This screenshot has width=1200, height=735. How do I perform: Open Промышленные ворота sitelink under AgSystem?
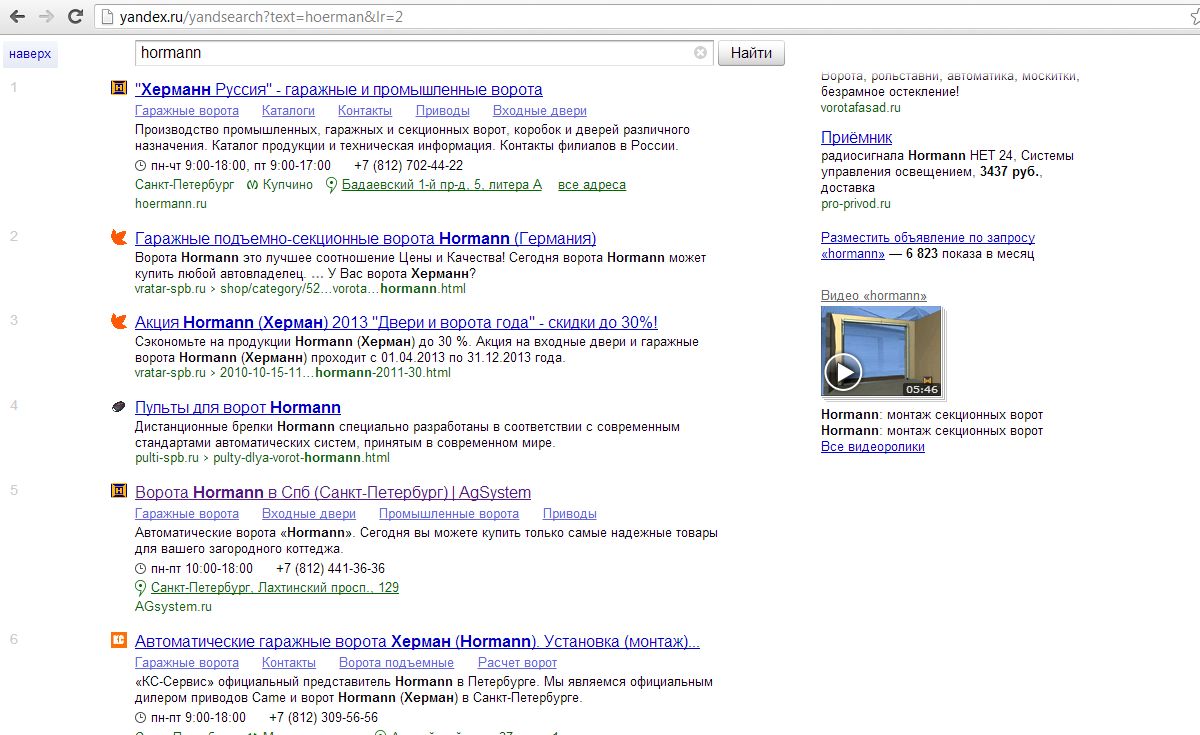(x=449, y=514)
